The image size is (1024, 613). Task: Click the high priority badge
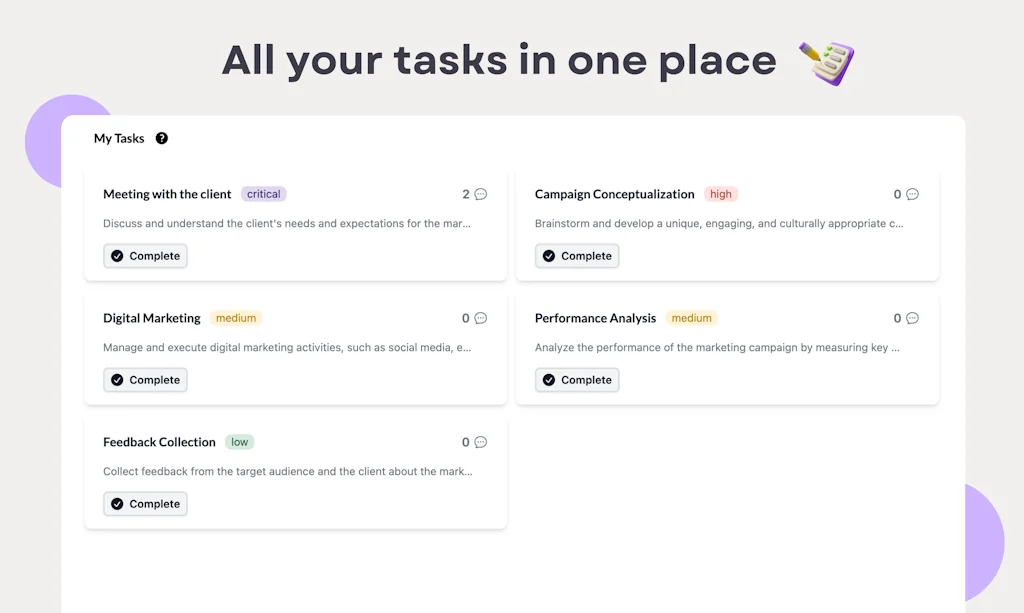pyautogui.click(x=721, y=194)
